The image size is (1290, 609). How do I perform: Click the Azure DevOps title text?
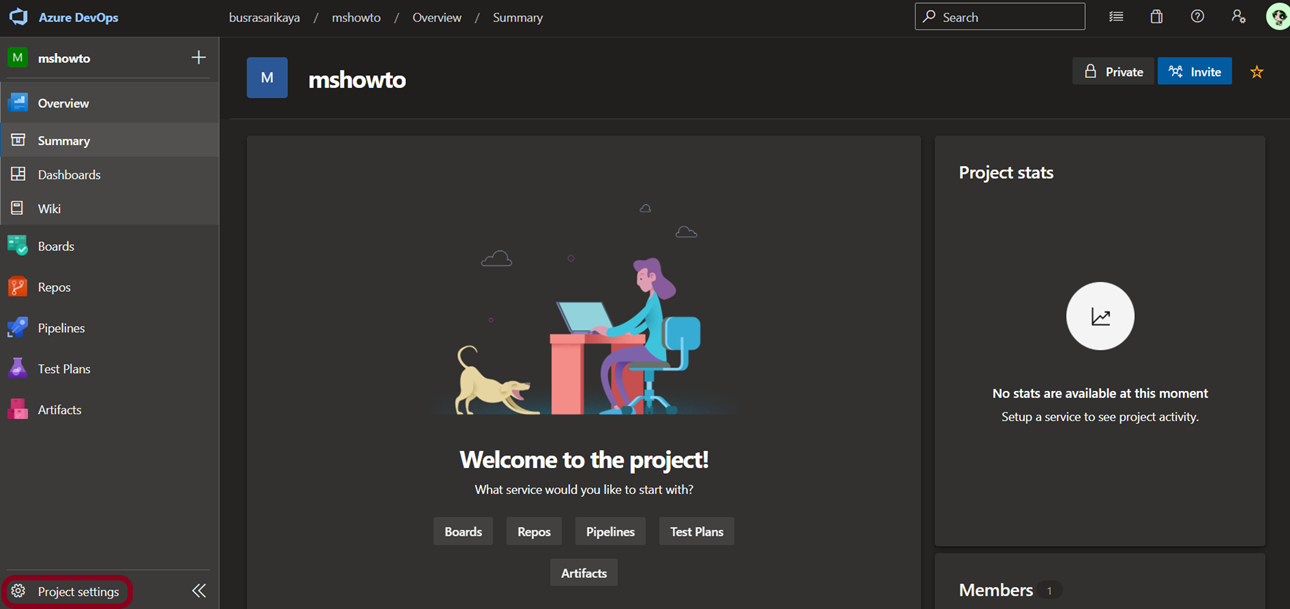78,17
